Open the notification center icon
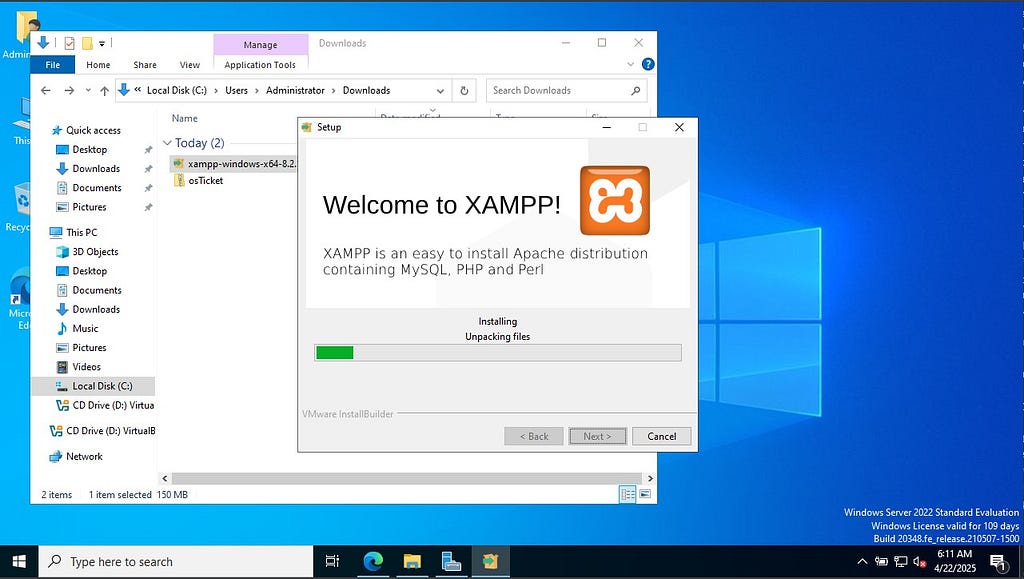1024x579 pixels. [x=998, y=562]
